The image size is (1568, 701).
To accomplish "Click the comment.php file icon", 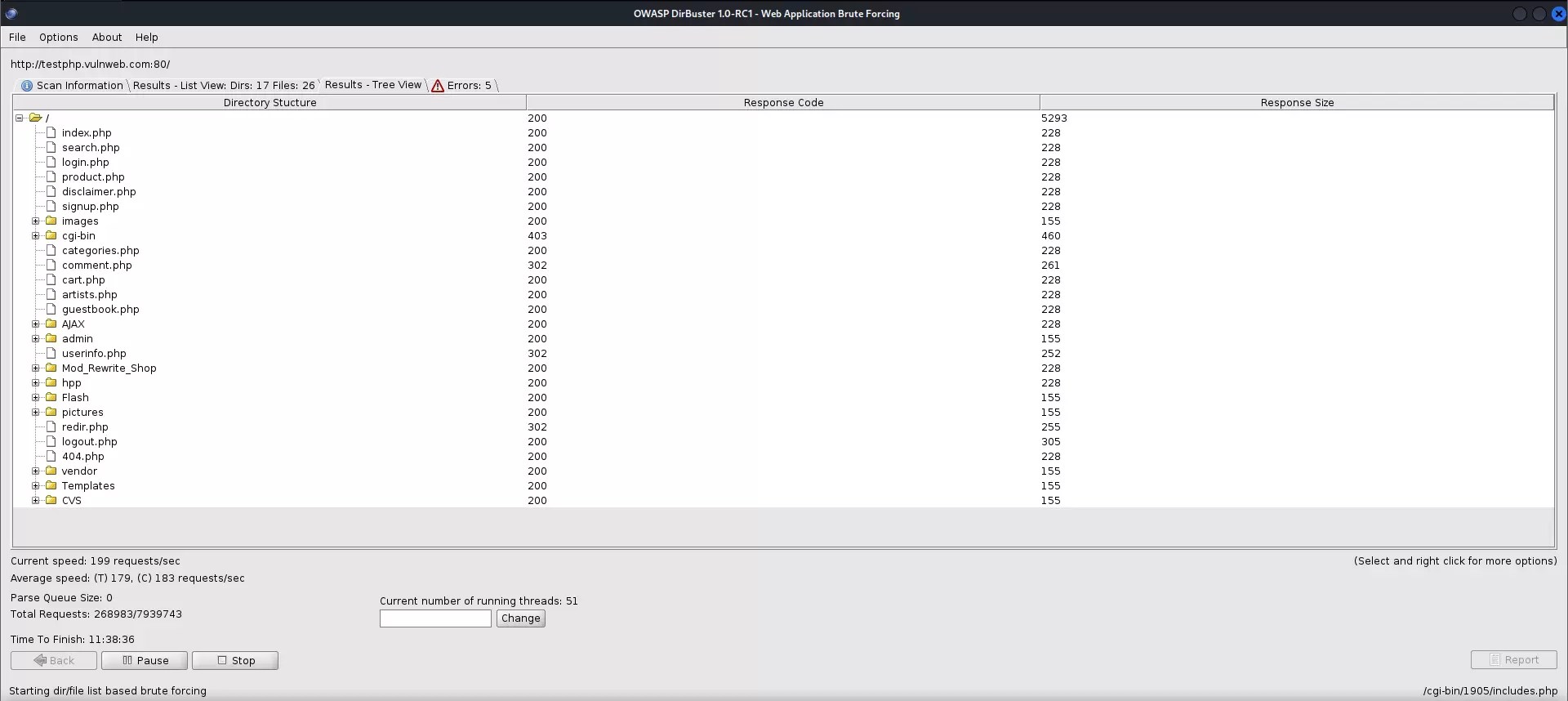I will [x=51, y=265].
